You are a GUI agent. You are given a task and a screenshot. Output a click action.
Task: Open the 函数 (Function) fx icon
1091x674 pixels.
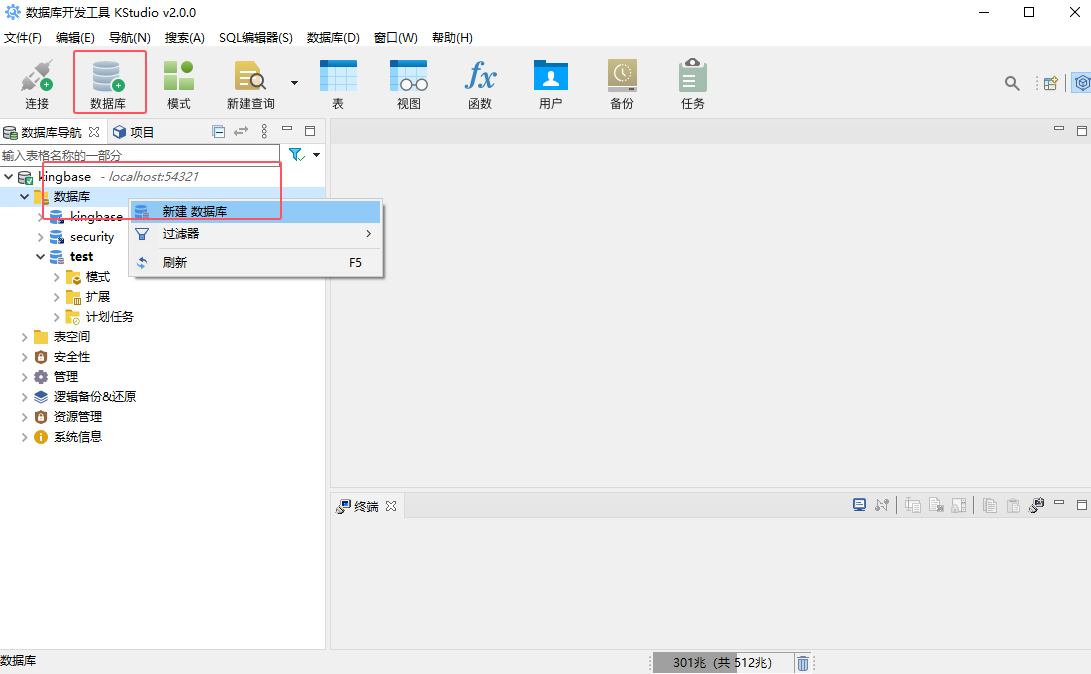coord(480,82)
